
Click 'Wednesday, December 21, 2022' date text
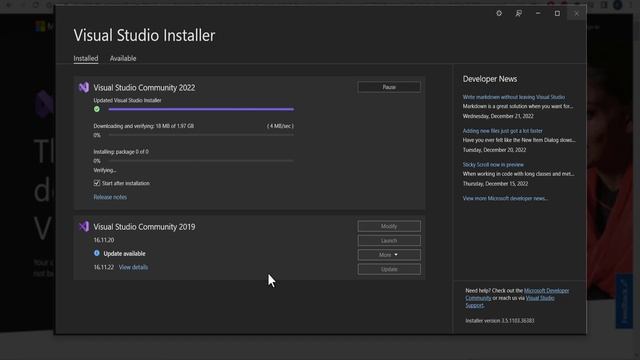(x=498, y=116)
